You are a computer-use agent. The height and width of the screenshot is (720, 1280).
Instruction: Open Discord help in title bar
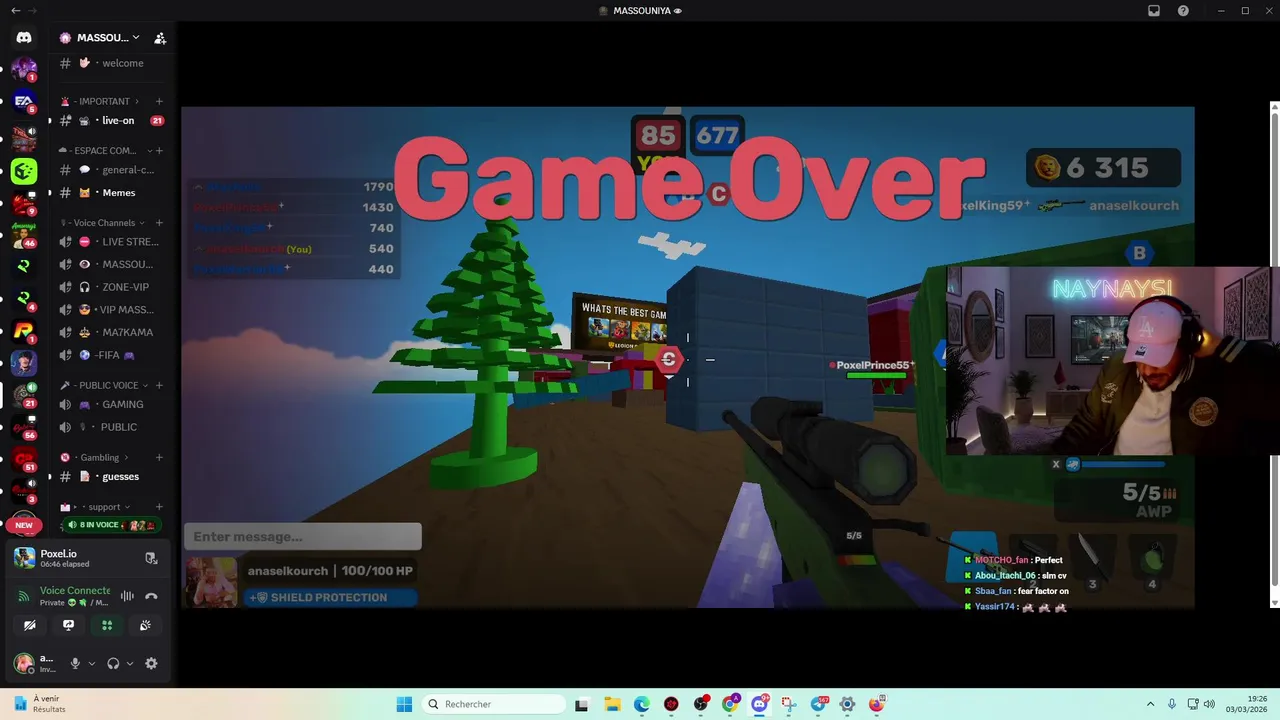pos(1183,11)
